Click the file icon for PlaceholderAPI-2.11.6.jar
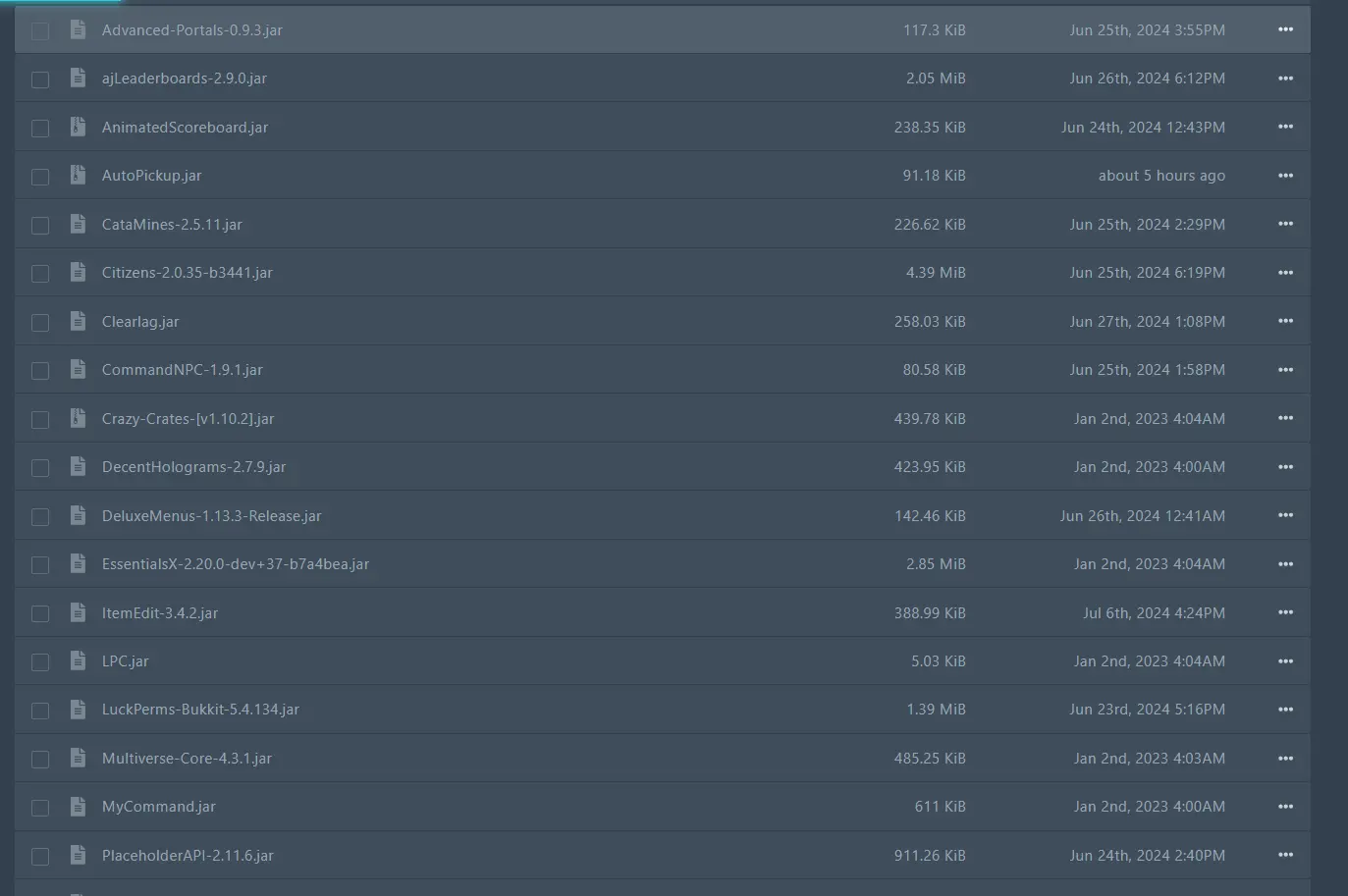 click(x=78, y=855)
